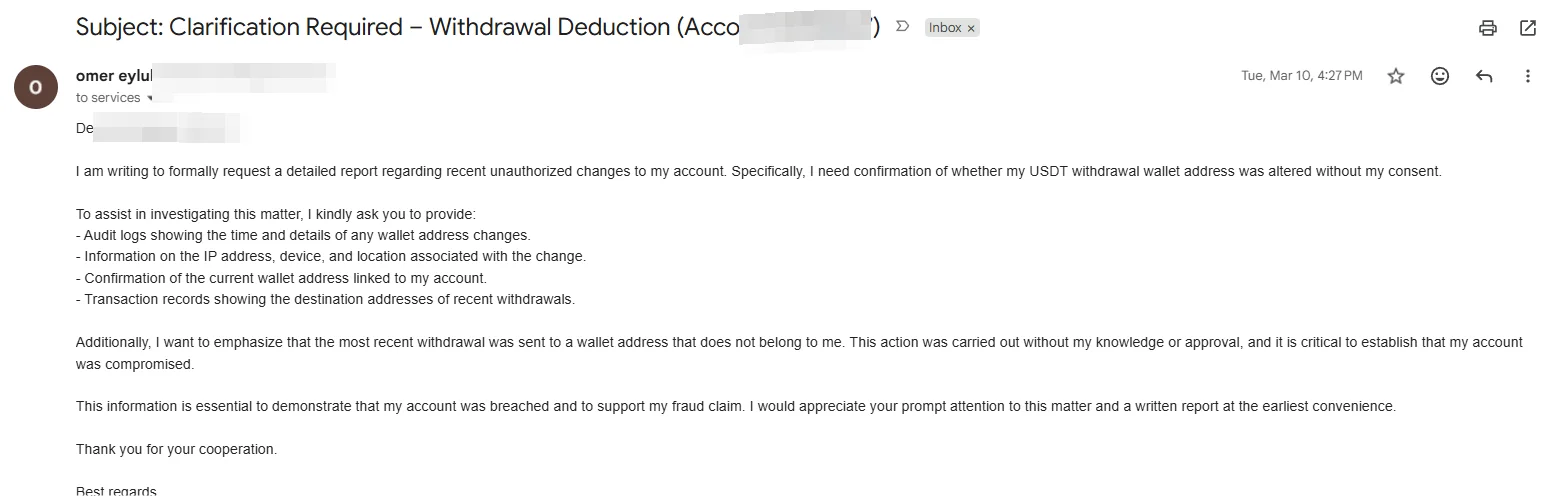
Task: Toggle the importance marker beside the subject
Action: [x=902, y=27]
